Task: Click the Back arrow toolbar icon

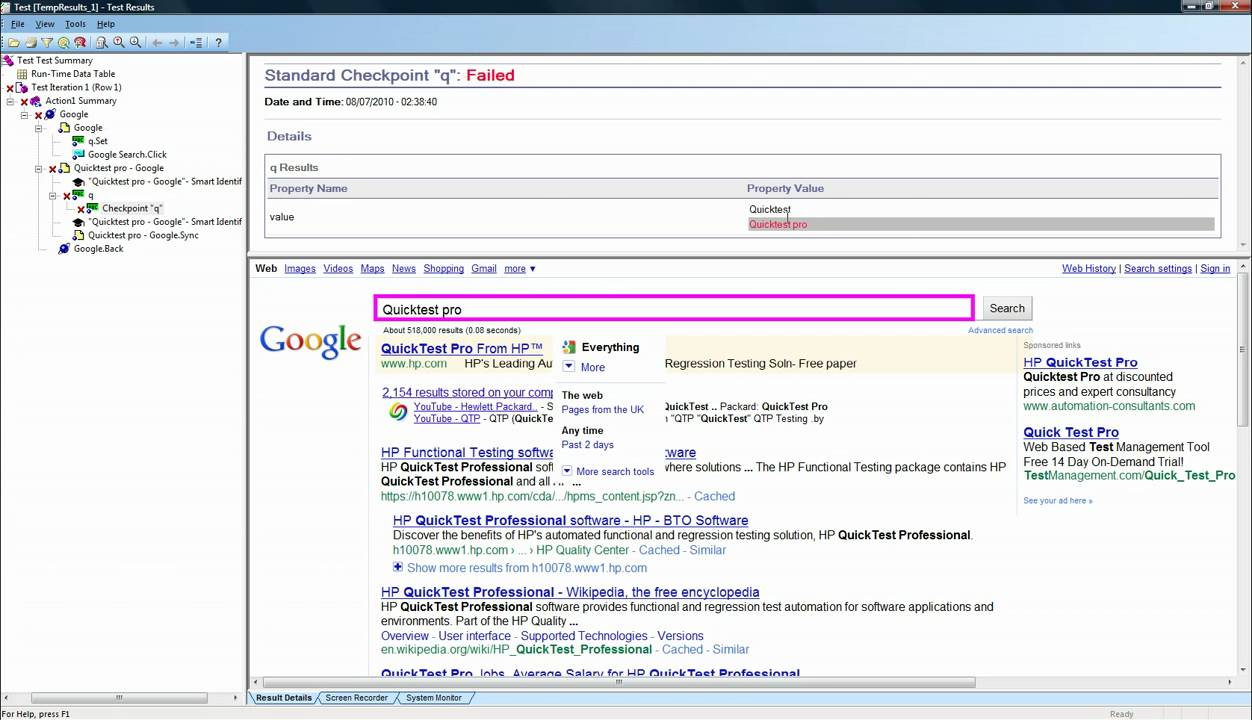Action: [157, 42]
